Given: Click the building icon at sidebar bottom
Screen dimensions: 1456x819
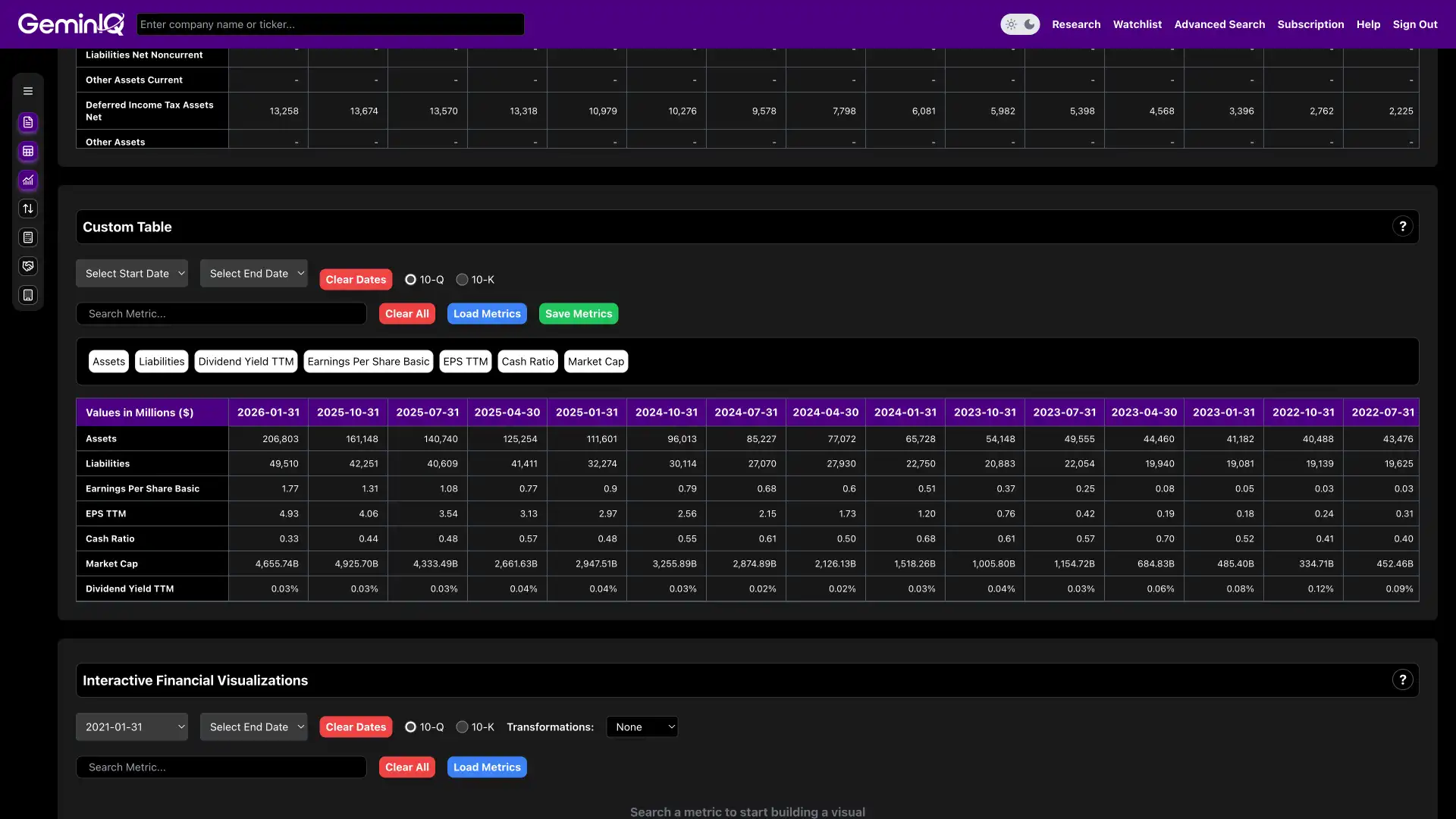Looking at the screenshot, I should (x=28, y=295).
